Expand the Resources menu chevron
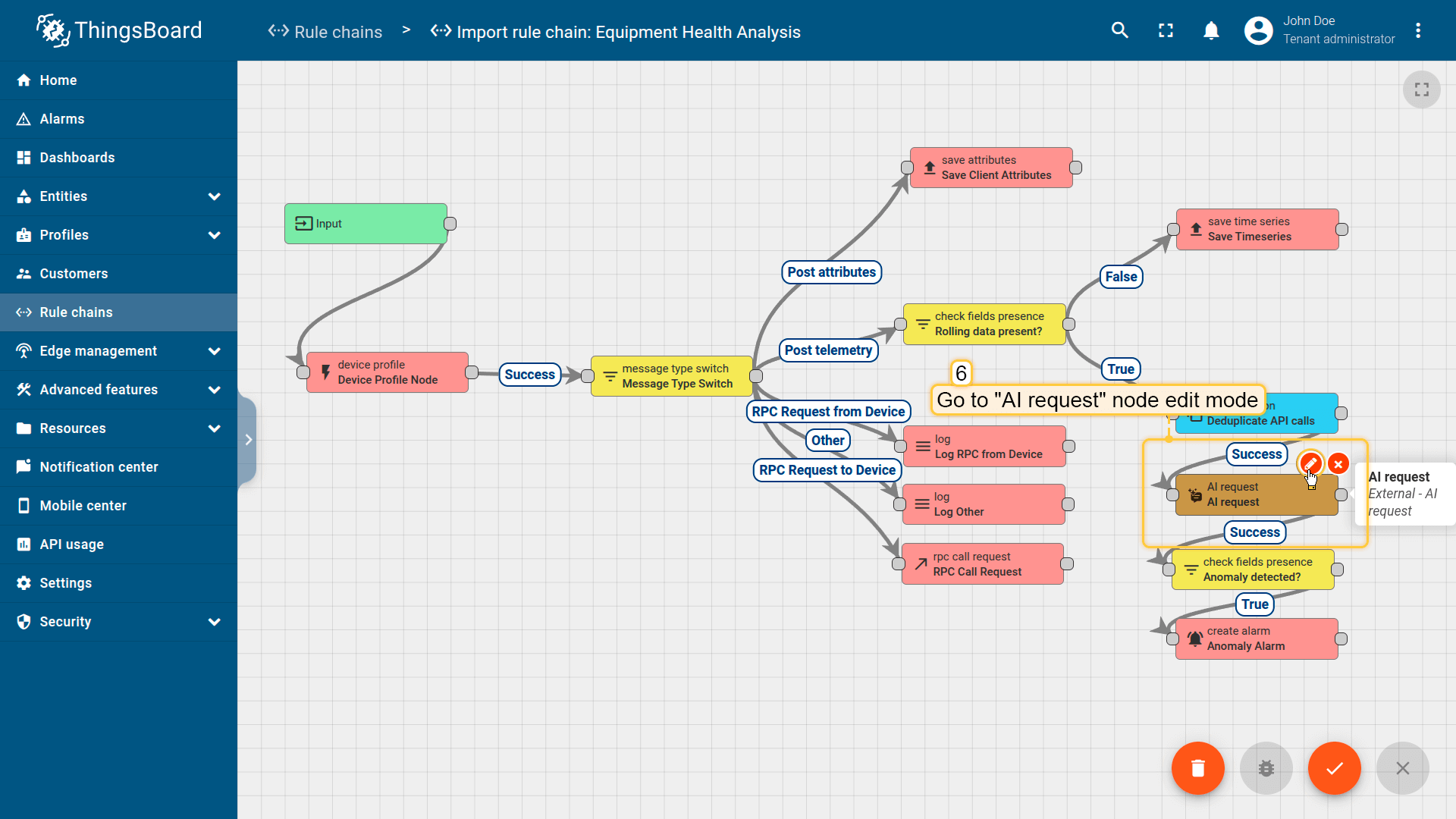Viewport: 1456px width, 819px height. tap(215, 428)
